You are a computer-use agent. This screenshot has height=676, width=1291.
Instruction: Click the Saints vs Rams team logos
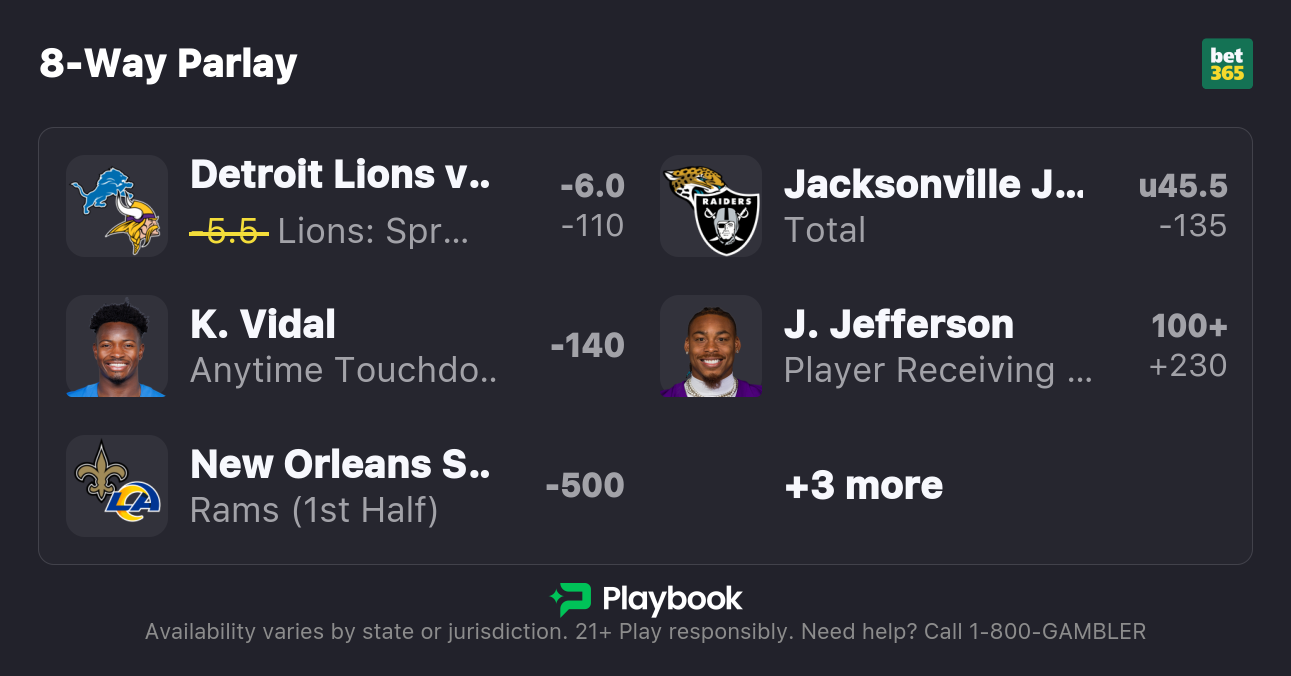(117, 486)
